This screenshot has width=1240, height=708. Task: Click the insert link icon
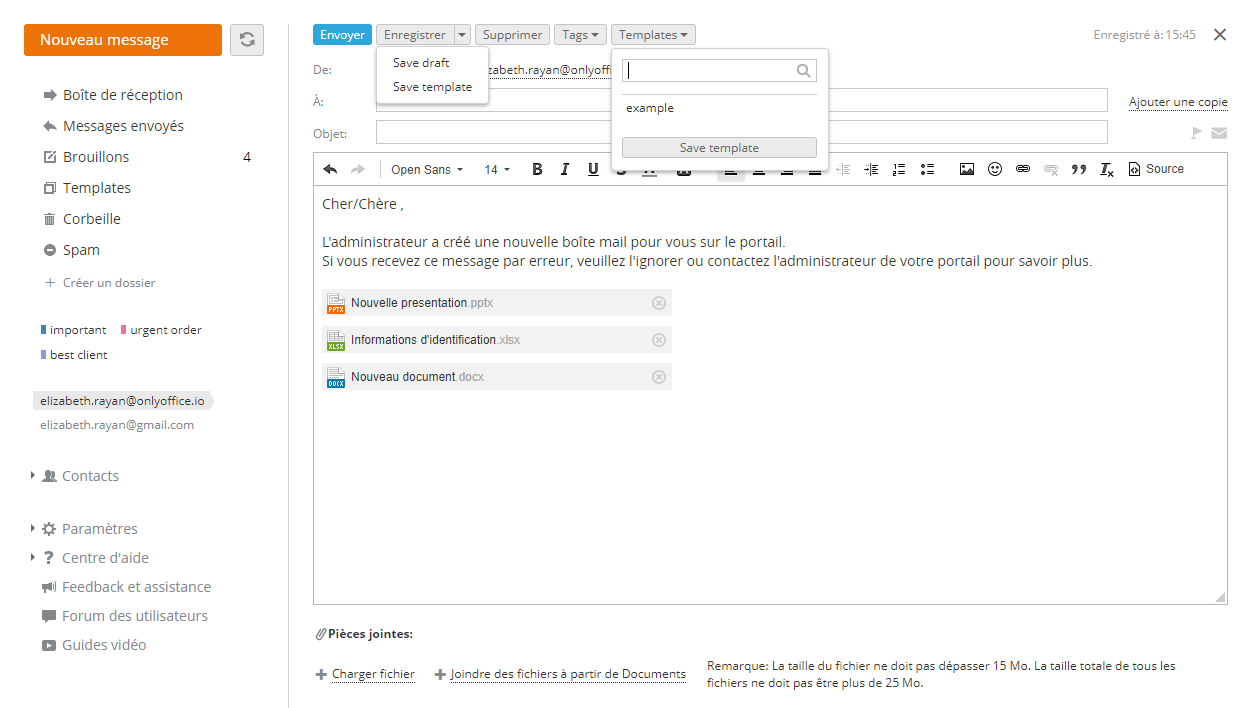click(1022, 170)
